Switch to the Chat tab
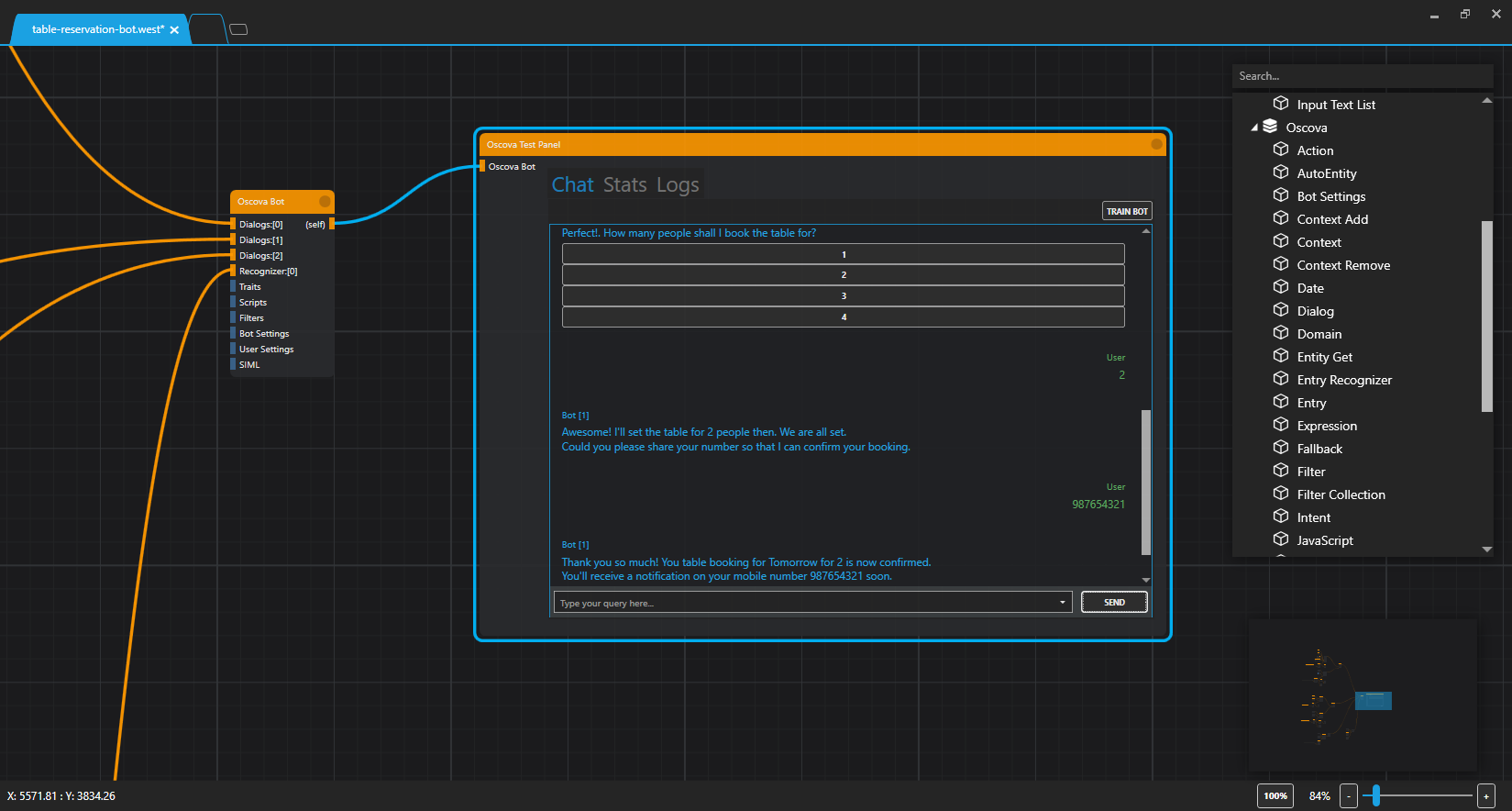The height and width of the screenshot is (811, 1512). pos(573,184)
